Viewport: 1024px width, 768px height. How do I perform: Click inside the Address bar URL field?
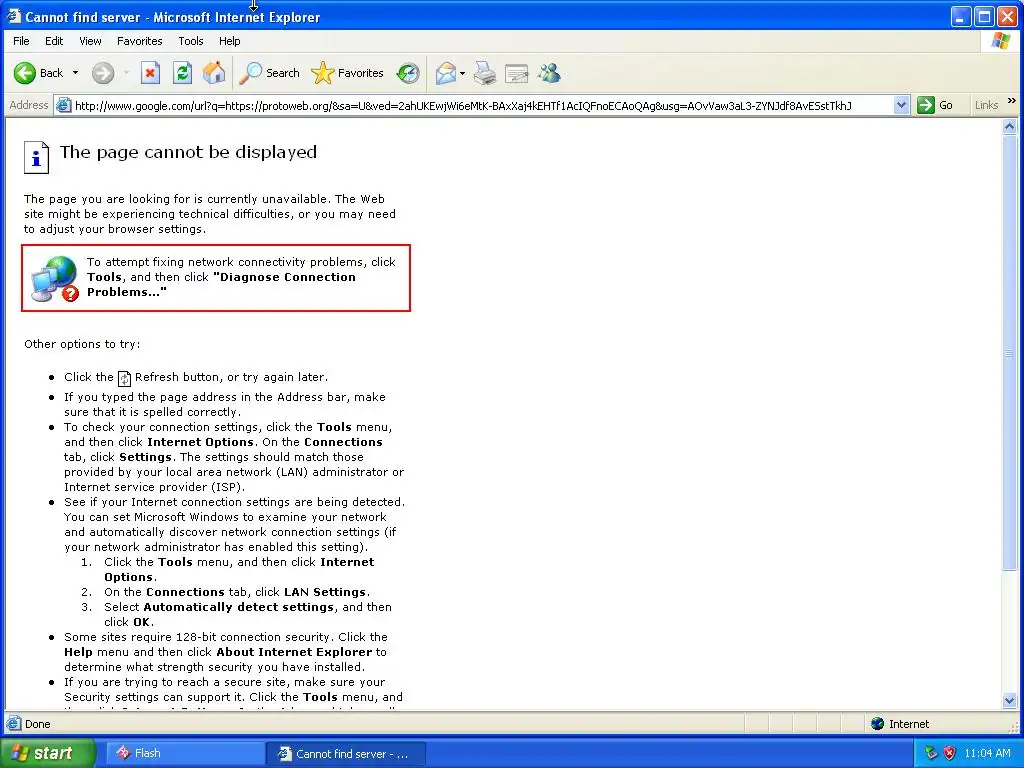(482, 105)
